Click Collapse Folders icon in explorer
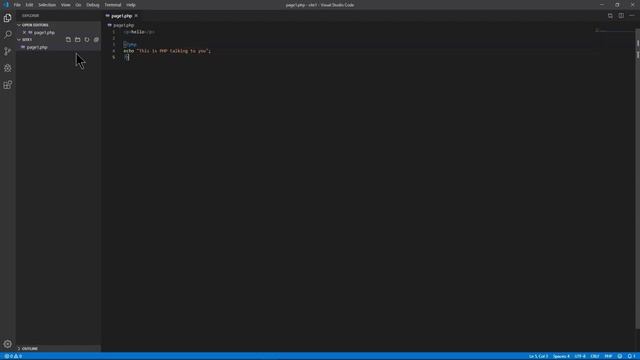The image size is (640, 360). click(96, 40)
